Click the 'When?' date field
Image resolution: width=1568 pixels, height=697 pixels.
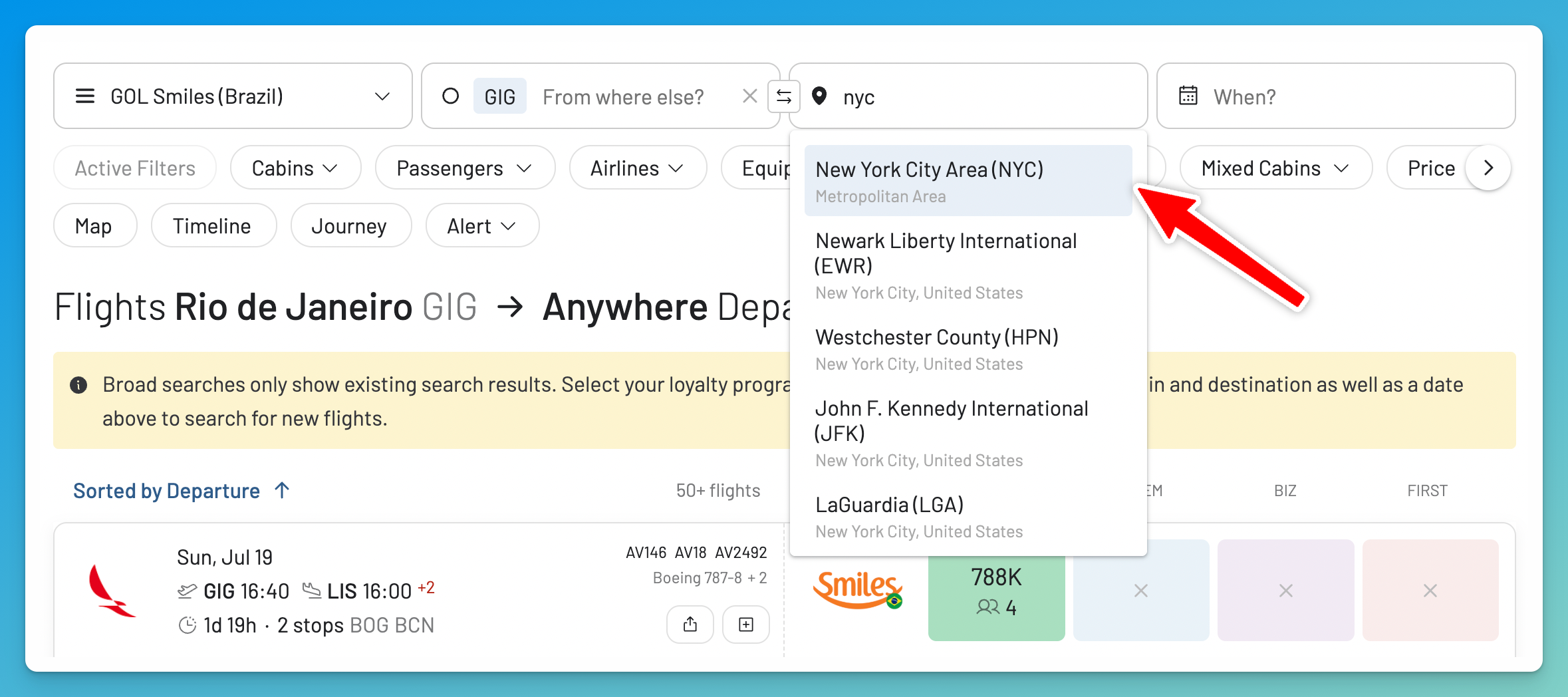tap(1335, 96)
